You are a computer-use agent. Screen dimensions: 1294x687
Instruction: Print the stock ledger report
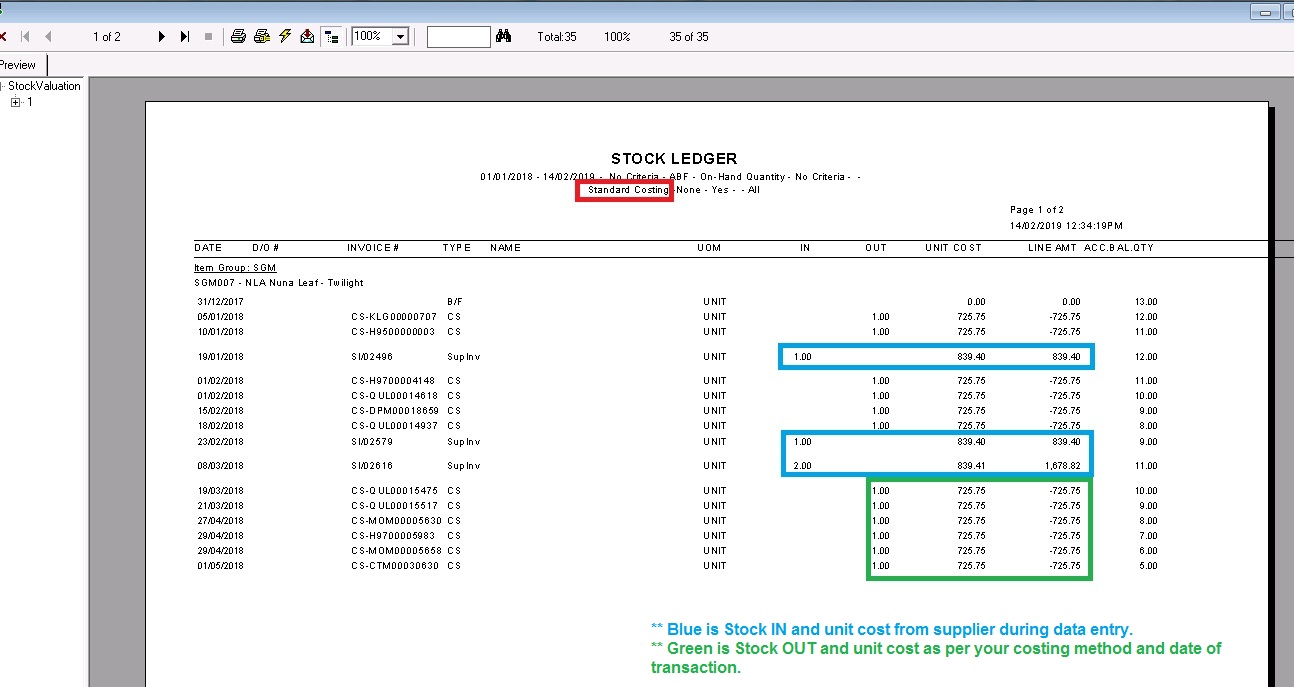coord(238,36)
